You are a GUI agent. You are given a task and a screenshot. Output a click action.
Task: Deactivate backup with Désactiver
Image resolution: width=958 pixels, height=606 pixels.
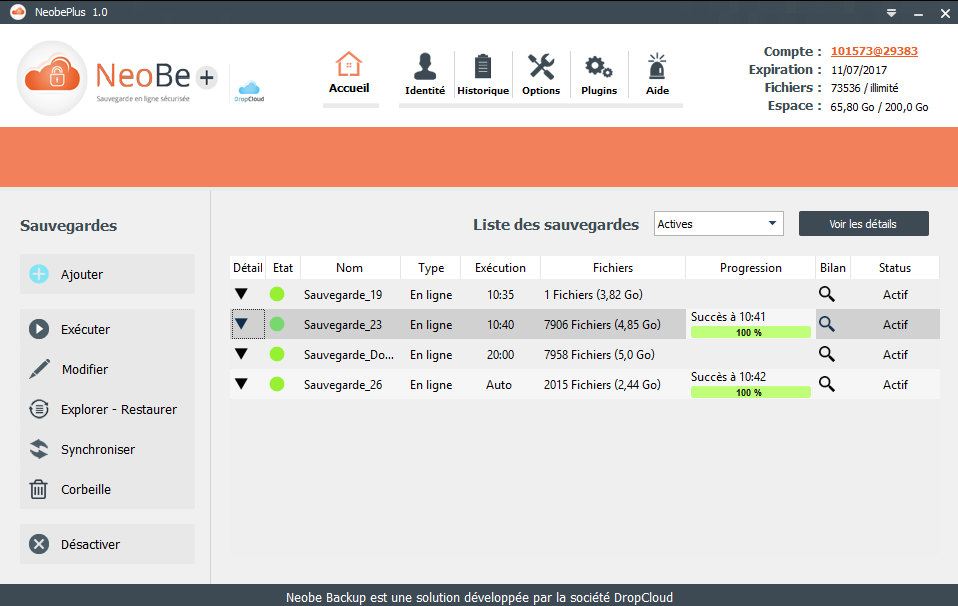click(107, 544)
